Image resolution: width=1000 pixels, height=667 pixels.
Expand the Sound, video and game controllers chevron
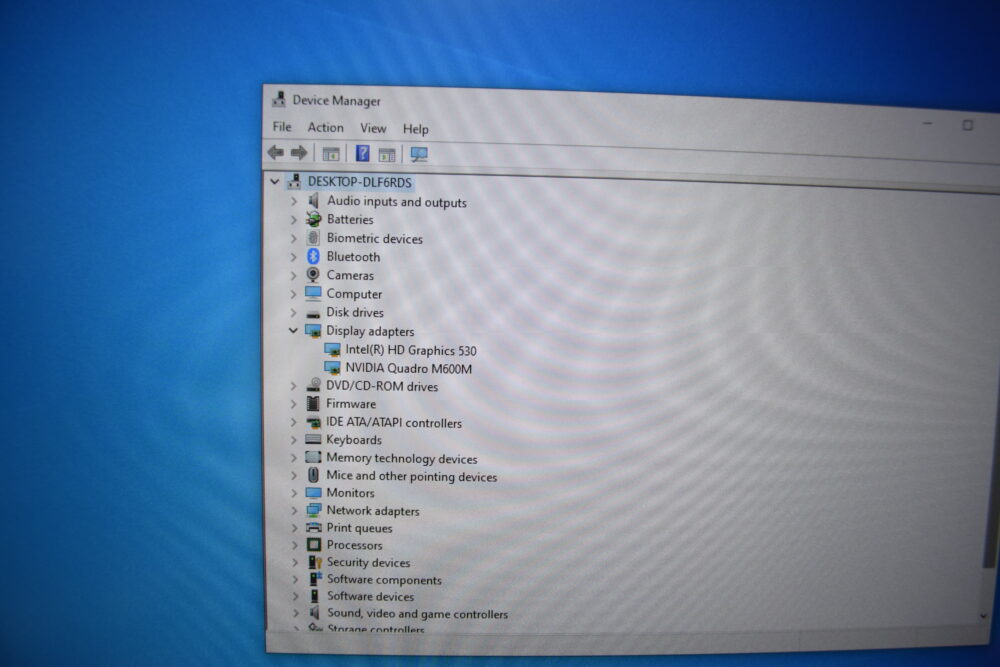coord(295,613)
